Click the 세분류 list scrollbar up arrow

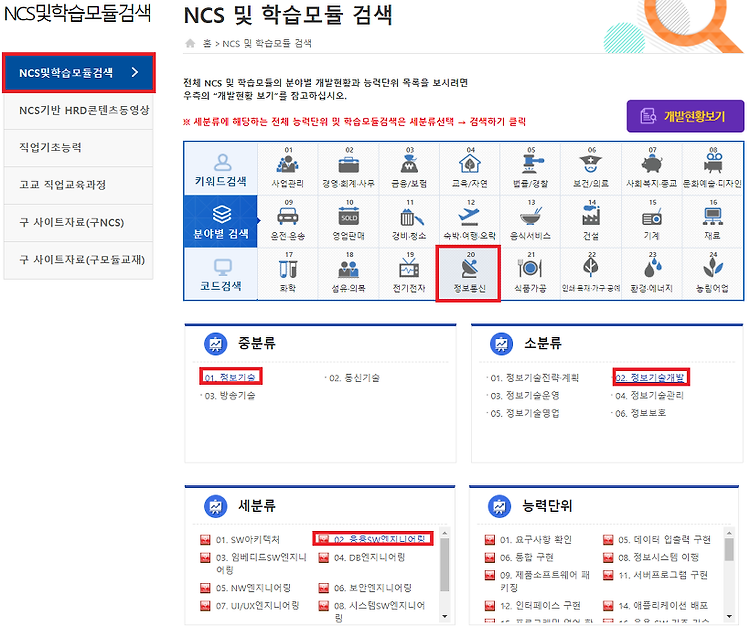coord(445,533)
